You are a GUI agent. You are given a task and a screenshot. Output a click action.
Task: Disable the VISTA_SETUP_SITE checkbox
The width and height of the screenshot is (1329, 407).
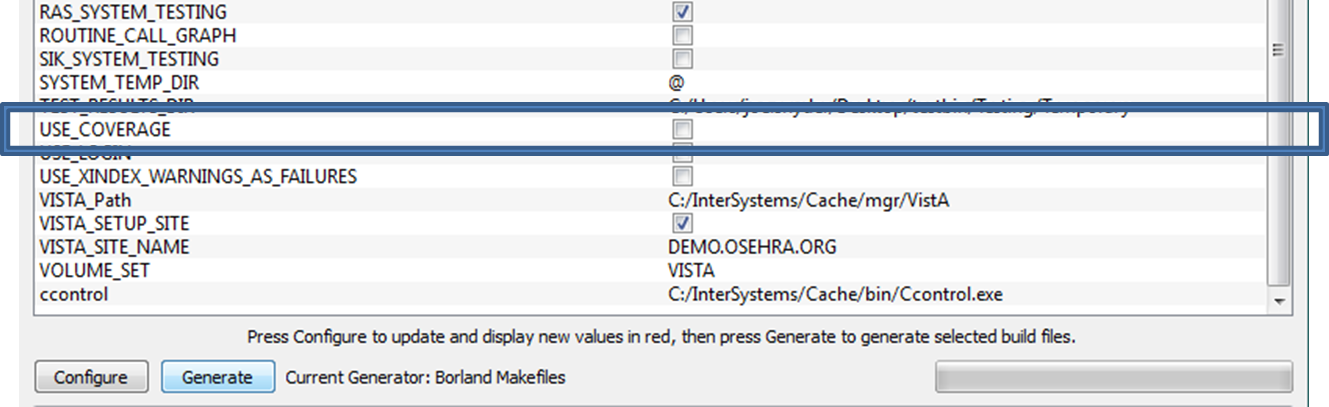tap(682, 222)
